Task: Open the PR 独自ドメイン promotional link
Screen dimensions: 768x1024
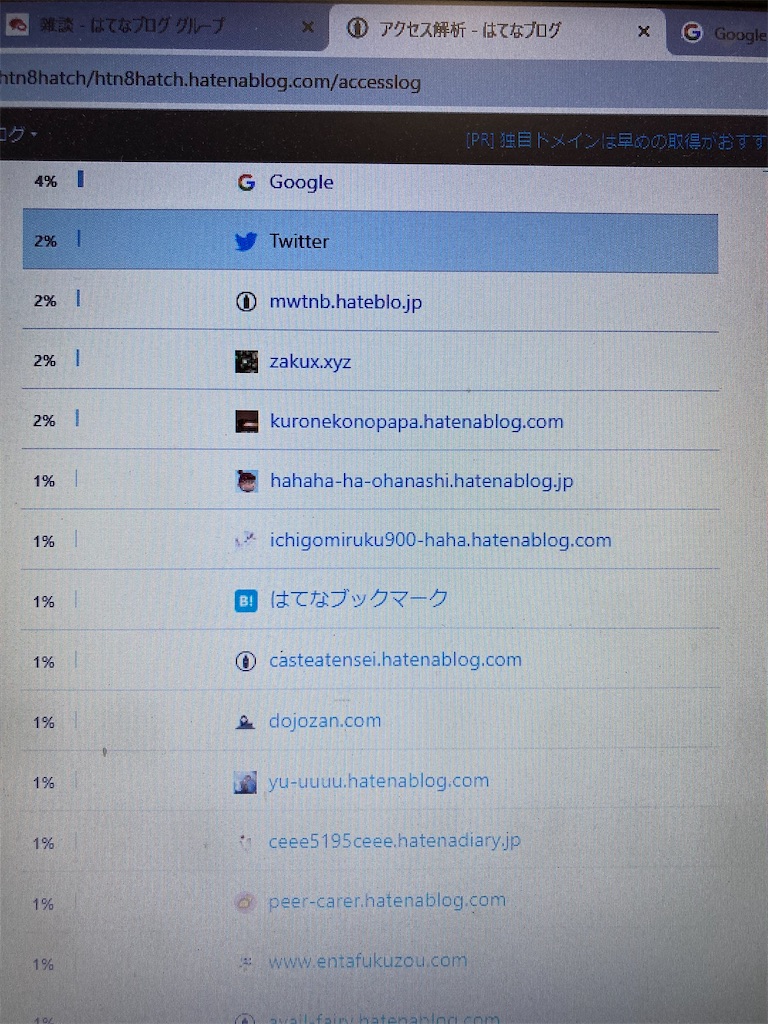Action: [x=616, y=140]
